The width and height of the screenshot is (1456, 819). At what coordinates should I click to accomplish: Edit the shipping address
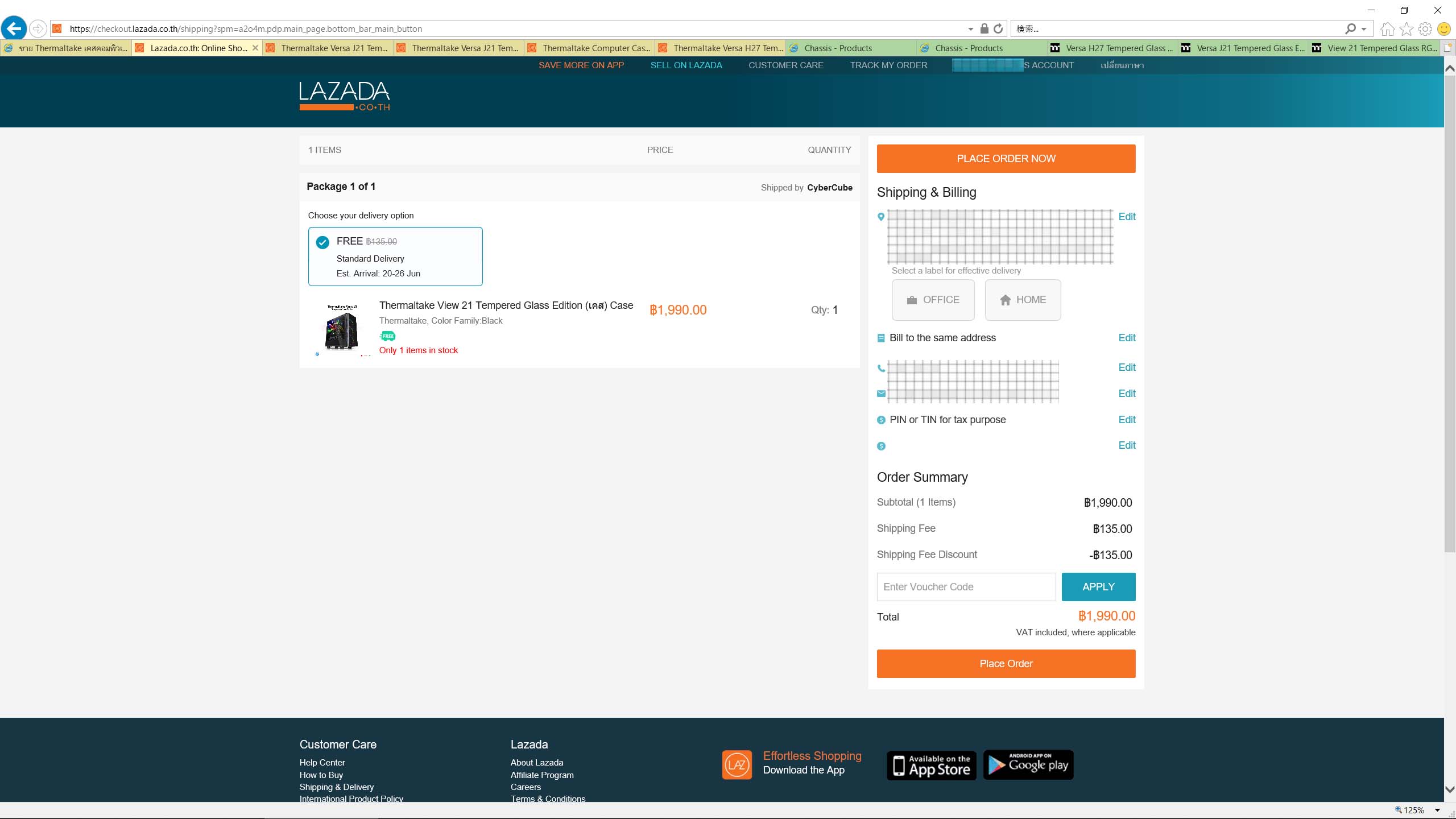[1126, 217]
